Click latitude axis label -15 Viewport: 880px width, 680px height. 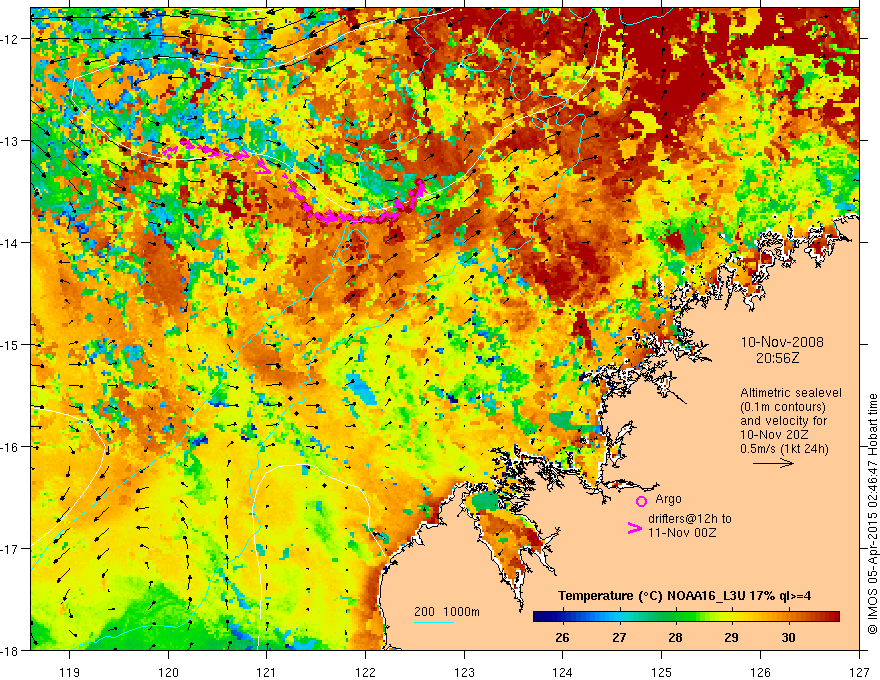[11, 344]
